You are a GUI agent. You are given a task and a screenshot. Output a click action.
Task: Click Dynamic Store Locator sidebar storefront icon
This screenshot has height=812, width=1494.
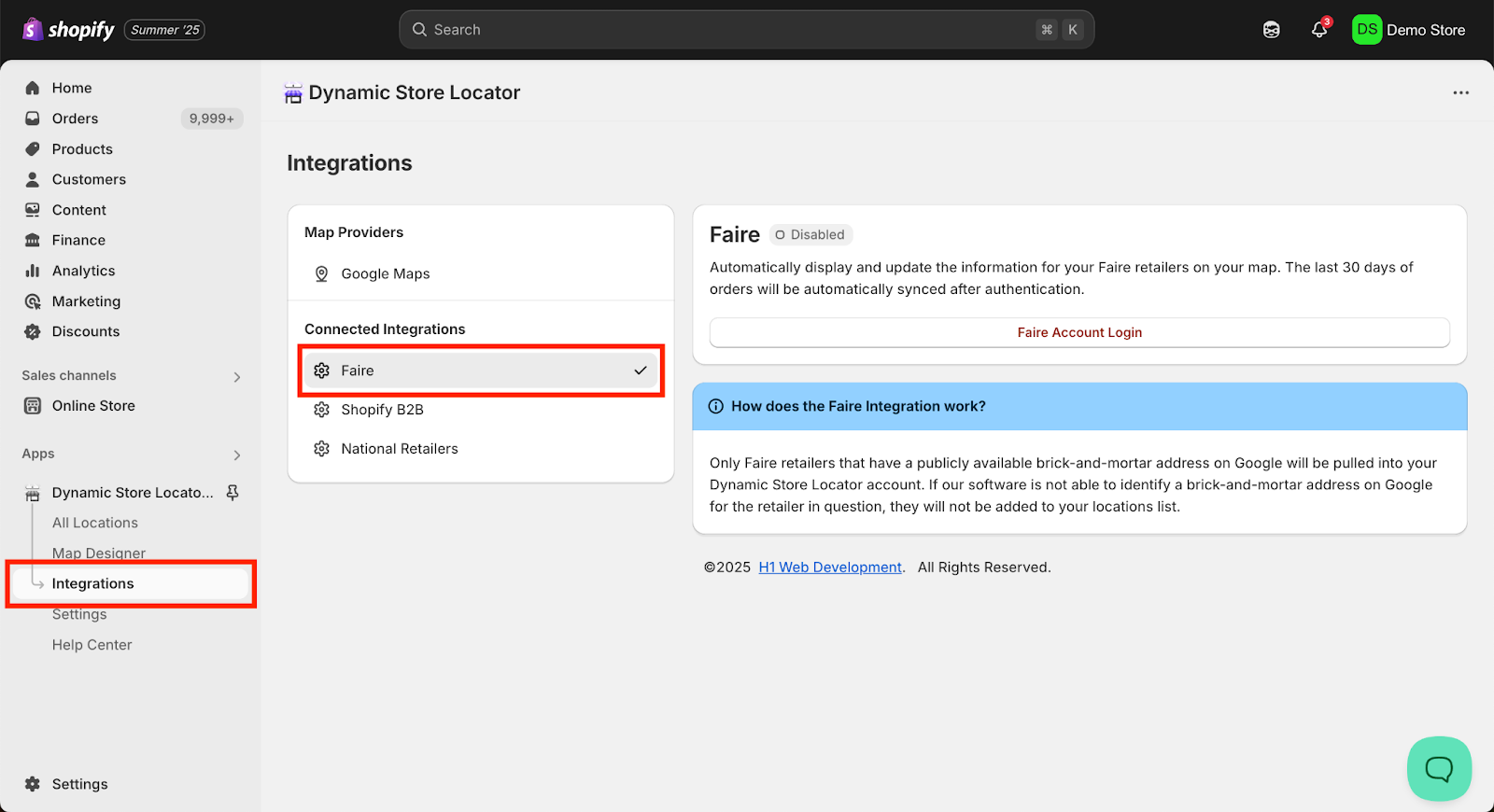point(33,493)
